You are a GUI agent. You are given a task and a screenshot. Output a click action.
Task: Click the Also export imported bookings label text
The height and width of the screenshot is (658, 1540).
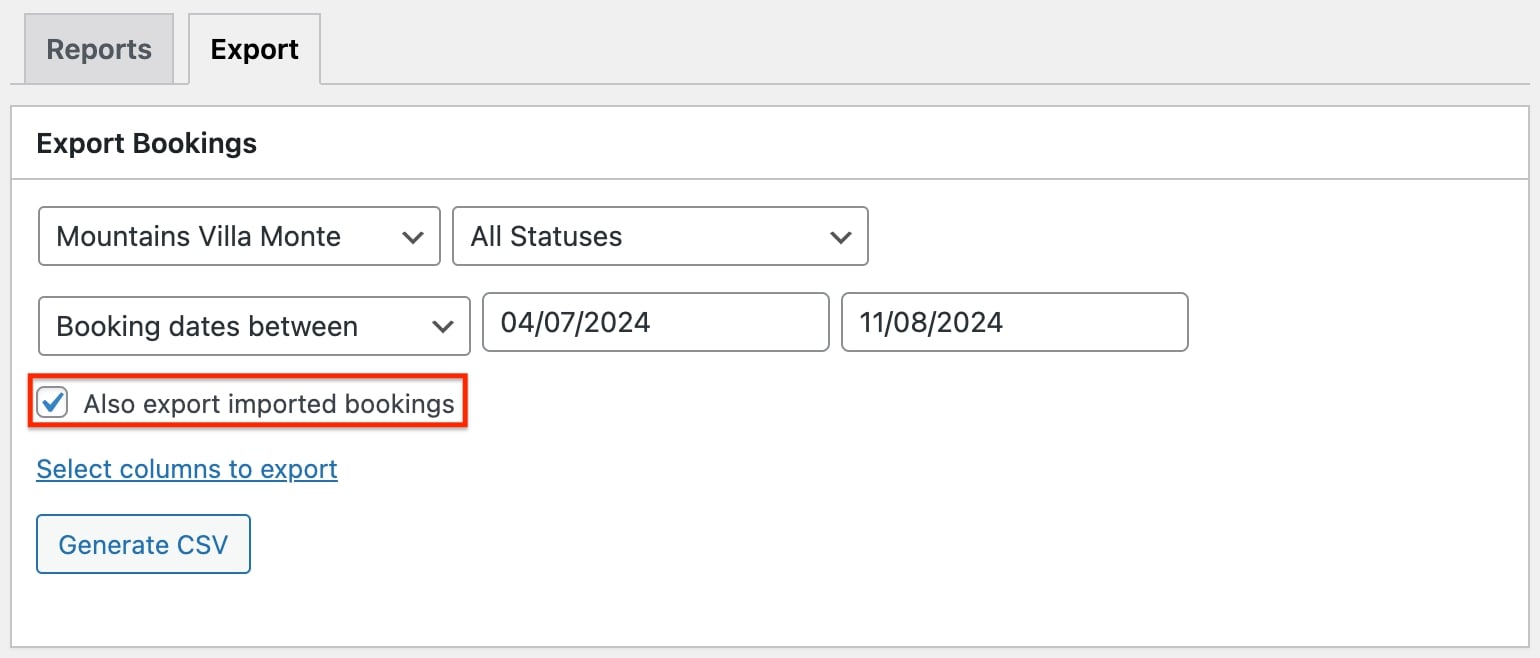tap(269, 404)
